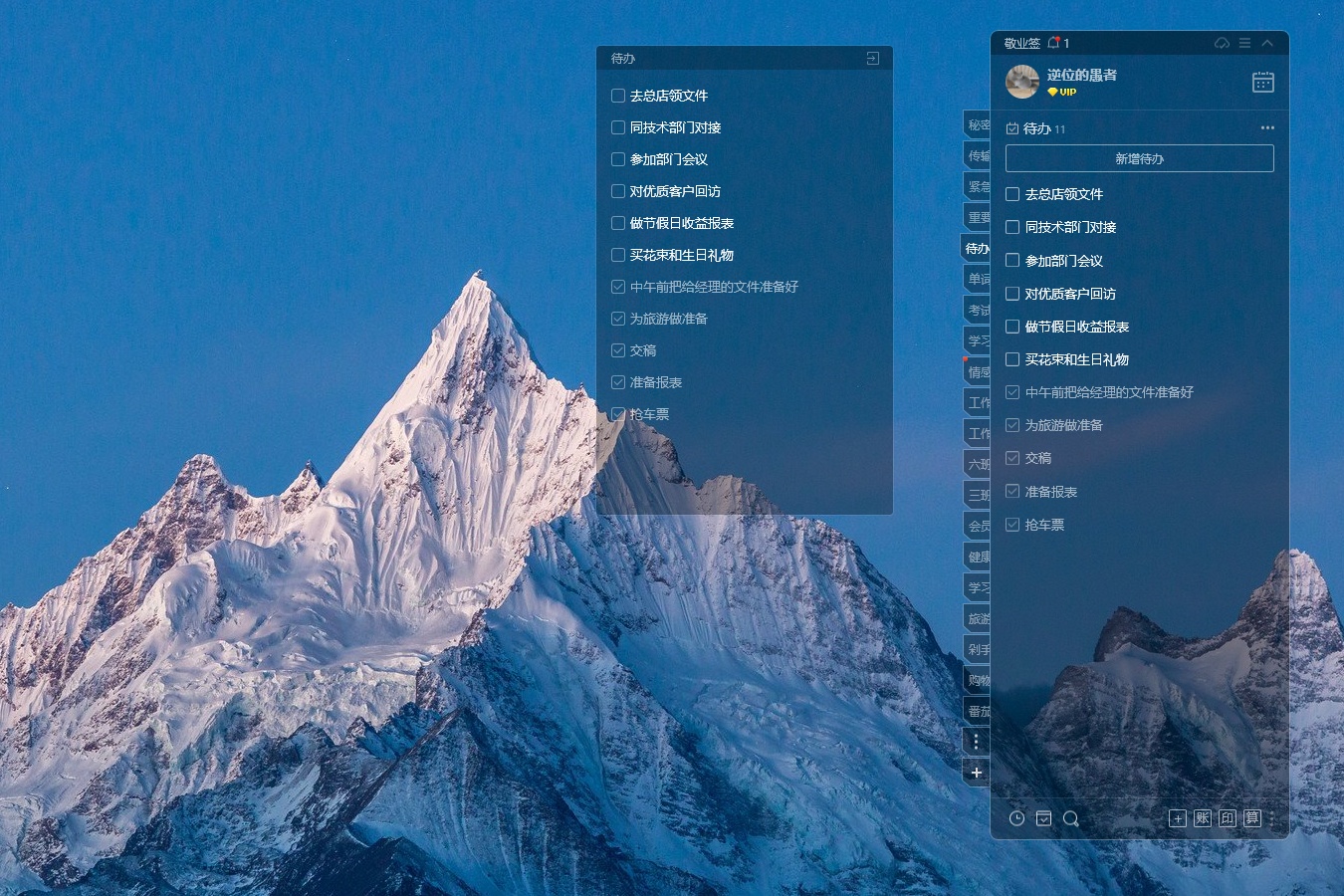Open the calendar icon beside the username
The image size is (1344, 896).
[x=1262, y=82]
